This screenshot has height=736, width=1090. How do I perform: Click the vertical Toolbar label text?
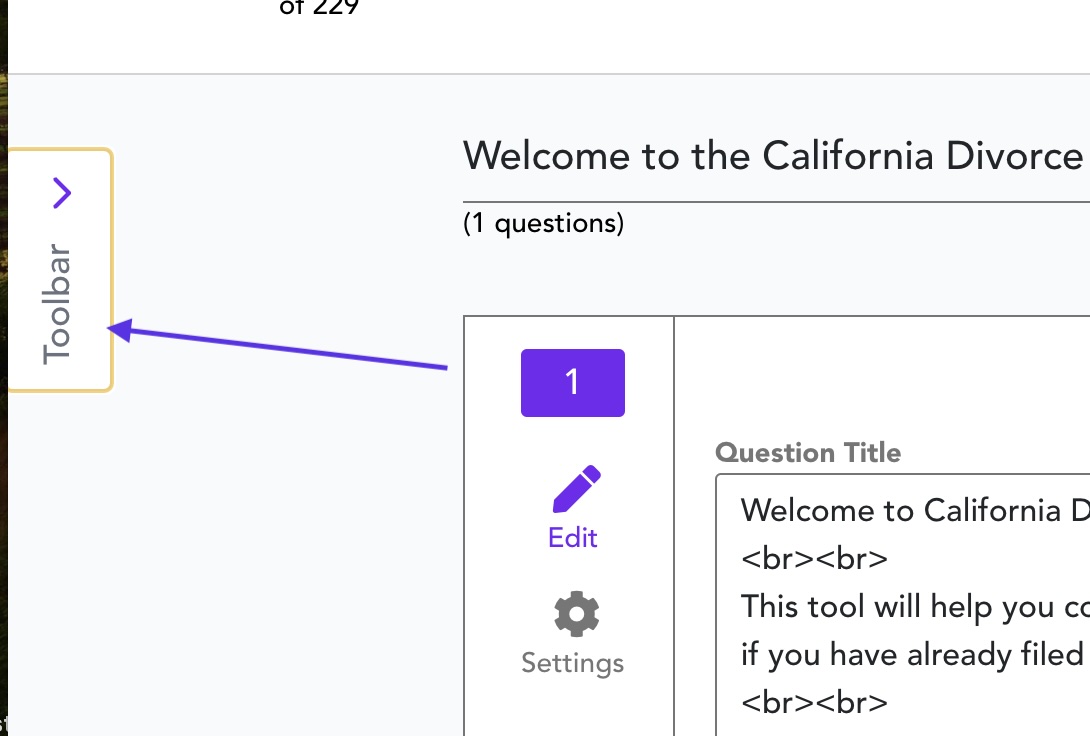[x=56, y=304]
